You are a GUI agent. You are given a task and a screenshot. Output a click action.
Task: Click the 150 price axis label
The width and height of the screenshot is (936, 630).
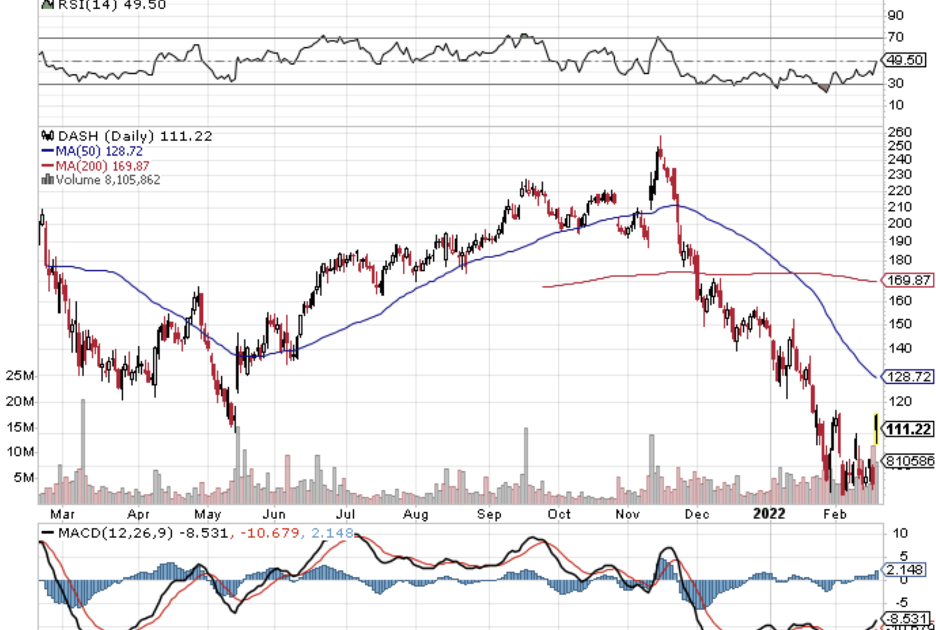(x=899, y=324)
